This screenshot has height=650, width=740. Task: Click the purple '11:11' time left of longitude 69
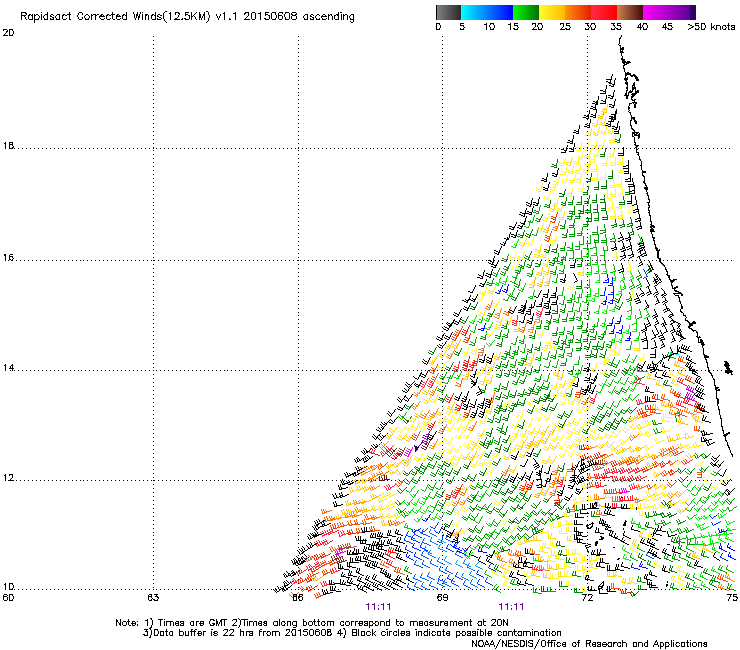click(x=378, y=607)
